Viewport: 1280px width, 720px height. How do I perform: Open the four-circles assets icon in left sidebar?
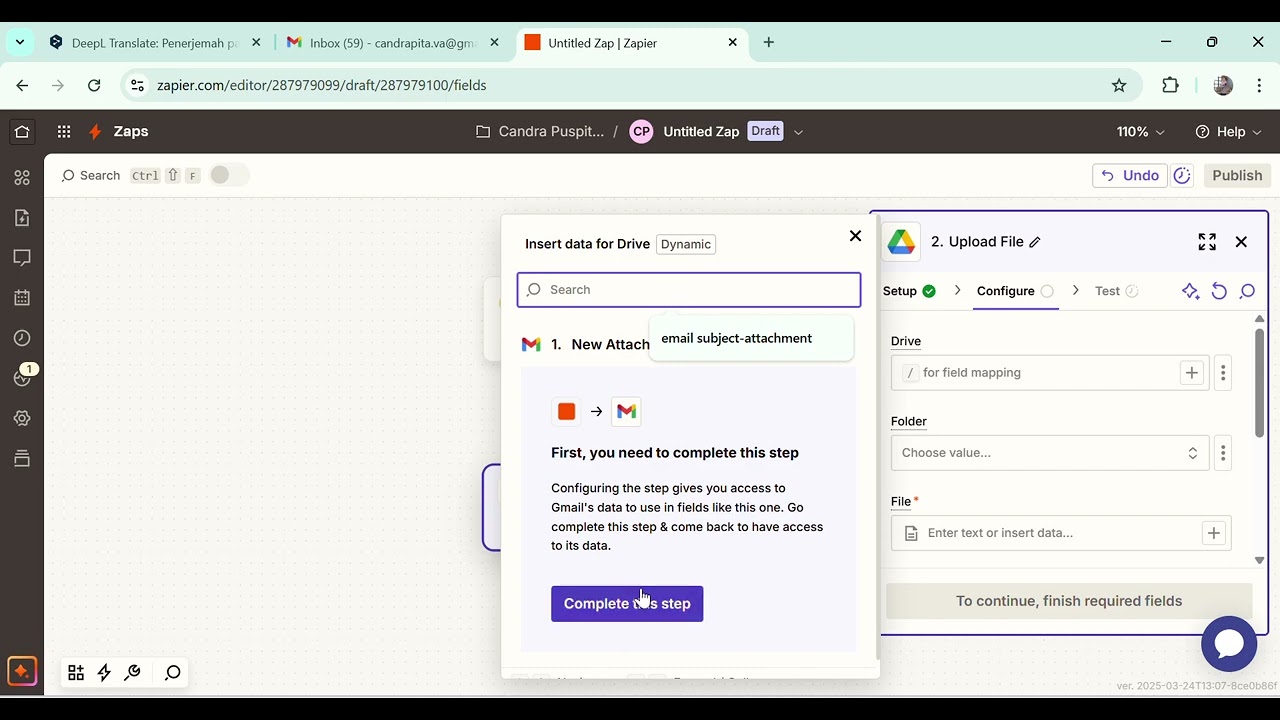coord(22,178)
